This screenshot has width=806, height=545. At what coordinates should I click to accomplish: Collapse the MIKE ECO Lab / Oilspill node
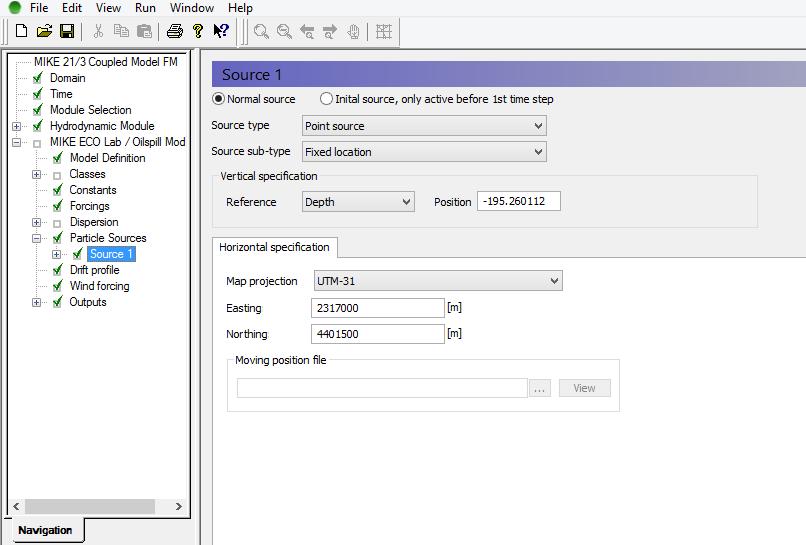[16, 142]
